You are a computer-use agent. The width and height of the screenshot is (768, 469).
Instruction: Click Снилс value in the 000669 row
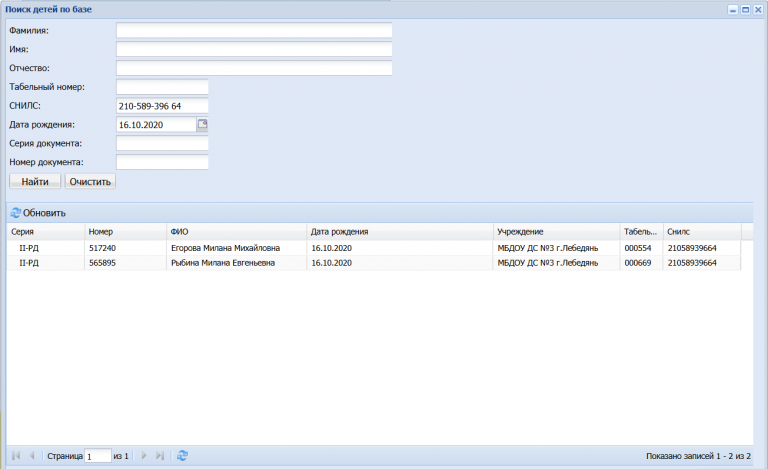pyautogui.click(x=692, y=263)
